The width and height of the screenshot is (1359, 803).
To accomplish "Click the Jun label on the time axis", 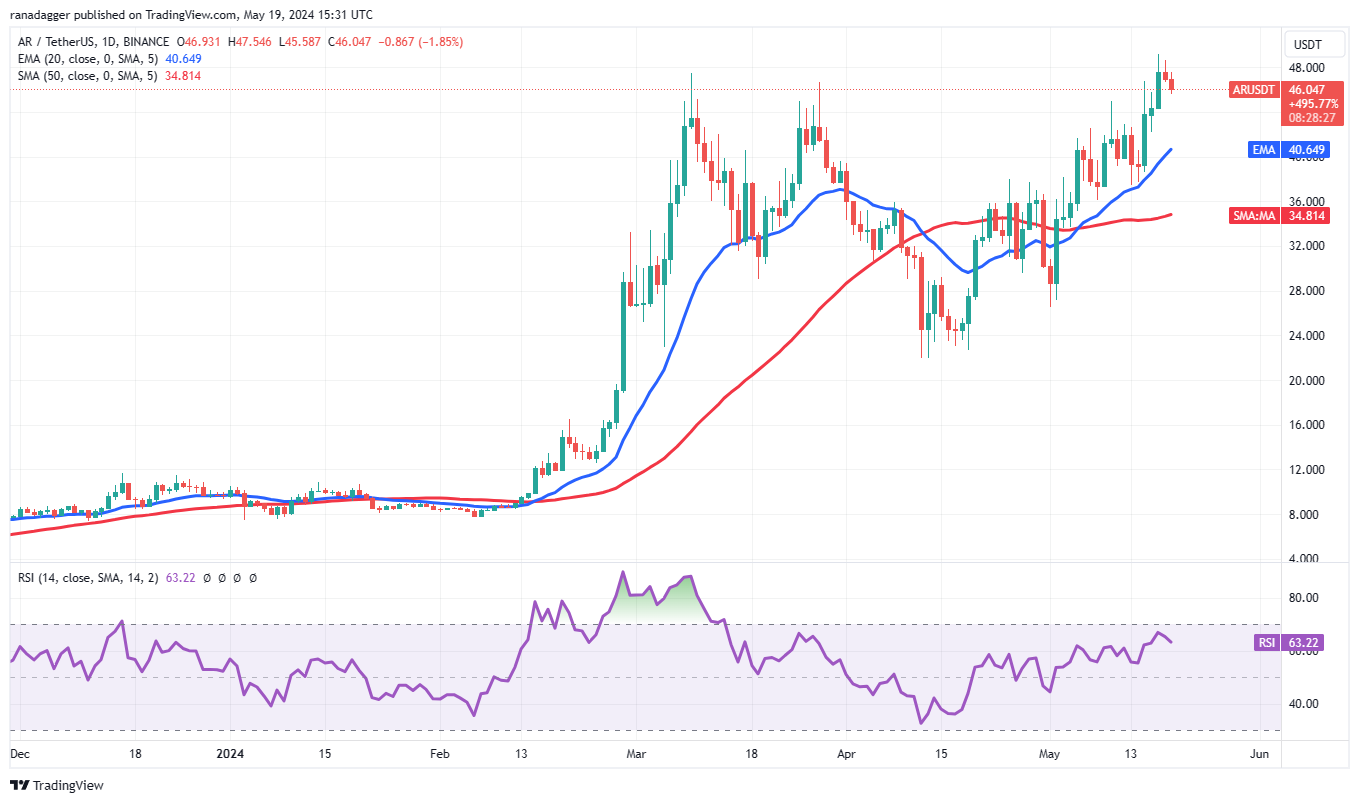I will (x=1260, y=754).
